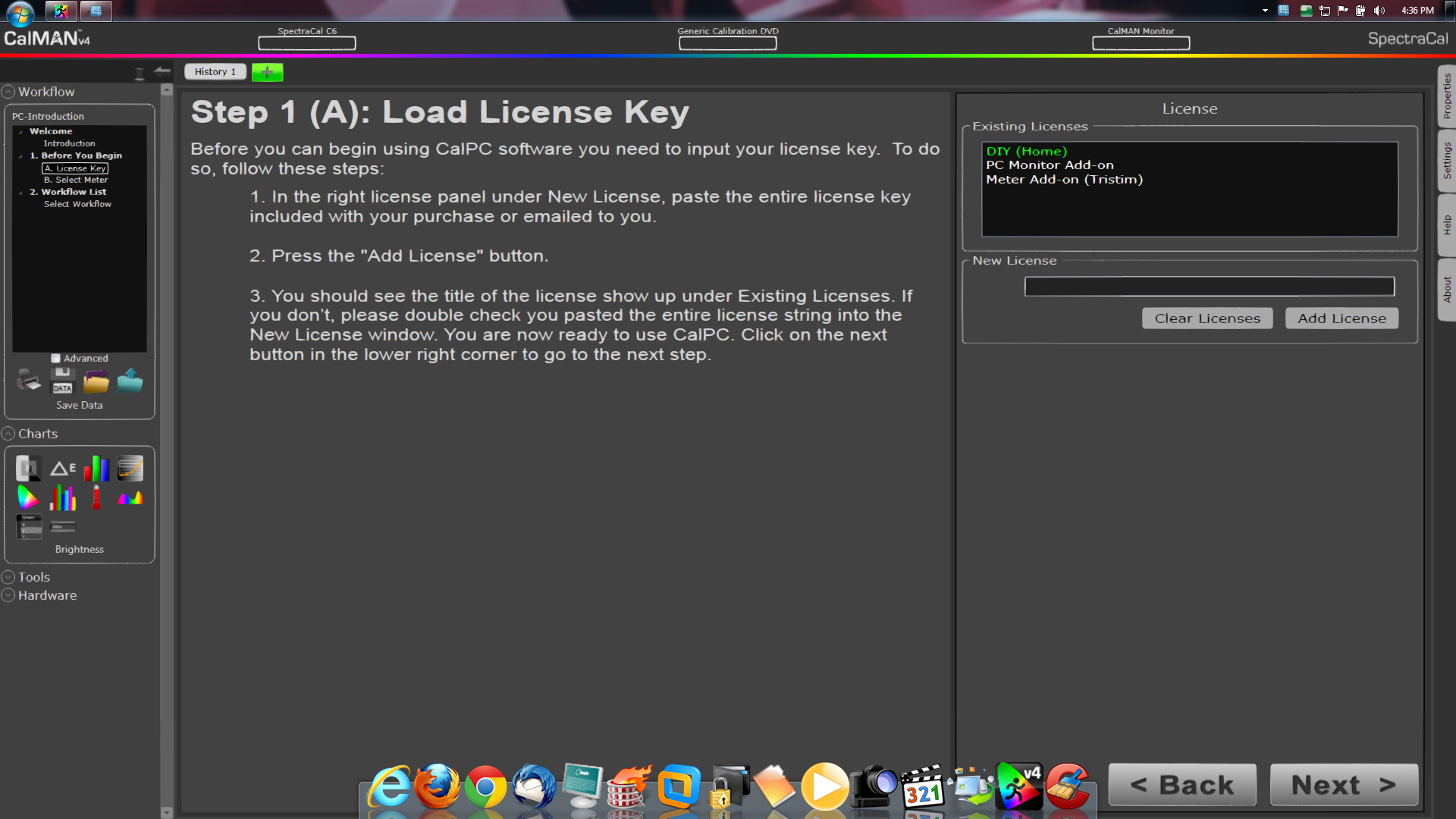Click the Save Data floppy disk icon

click(x=63, y=380)
